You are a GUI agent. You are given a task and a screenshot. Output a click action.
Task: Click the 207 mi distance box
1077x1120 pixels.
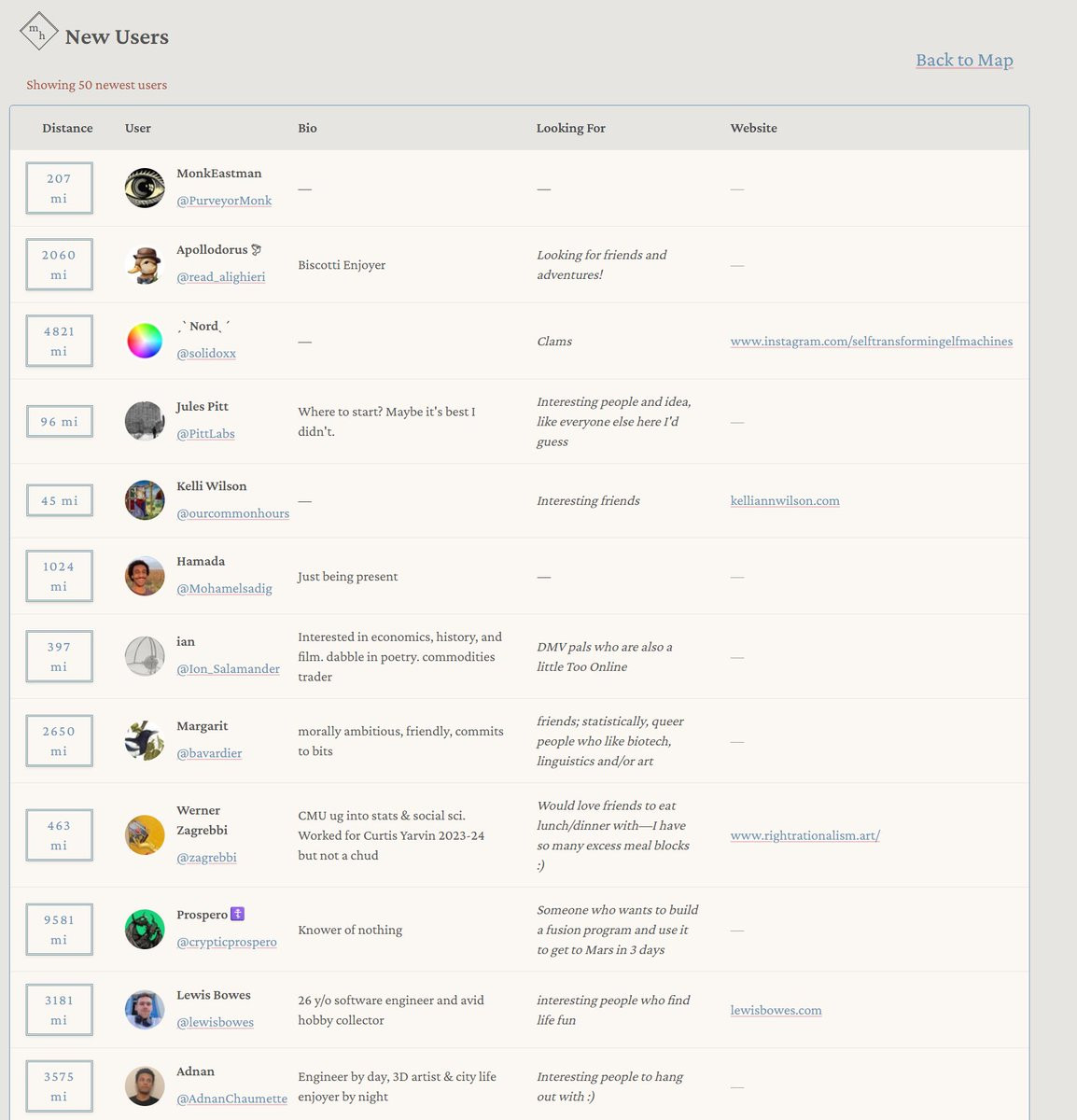(x=59, y=189)
